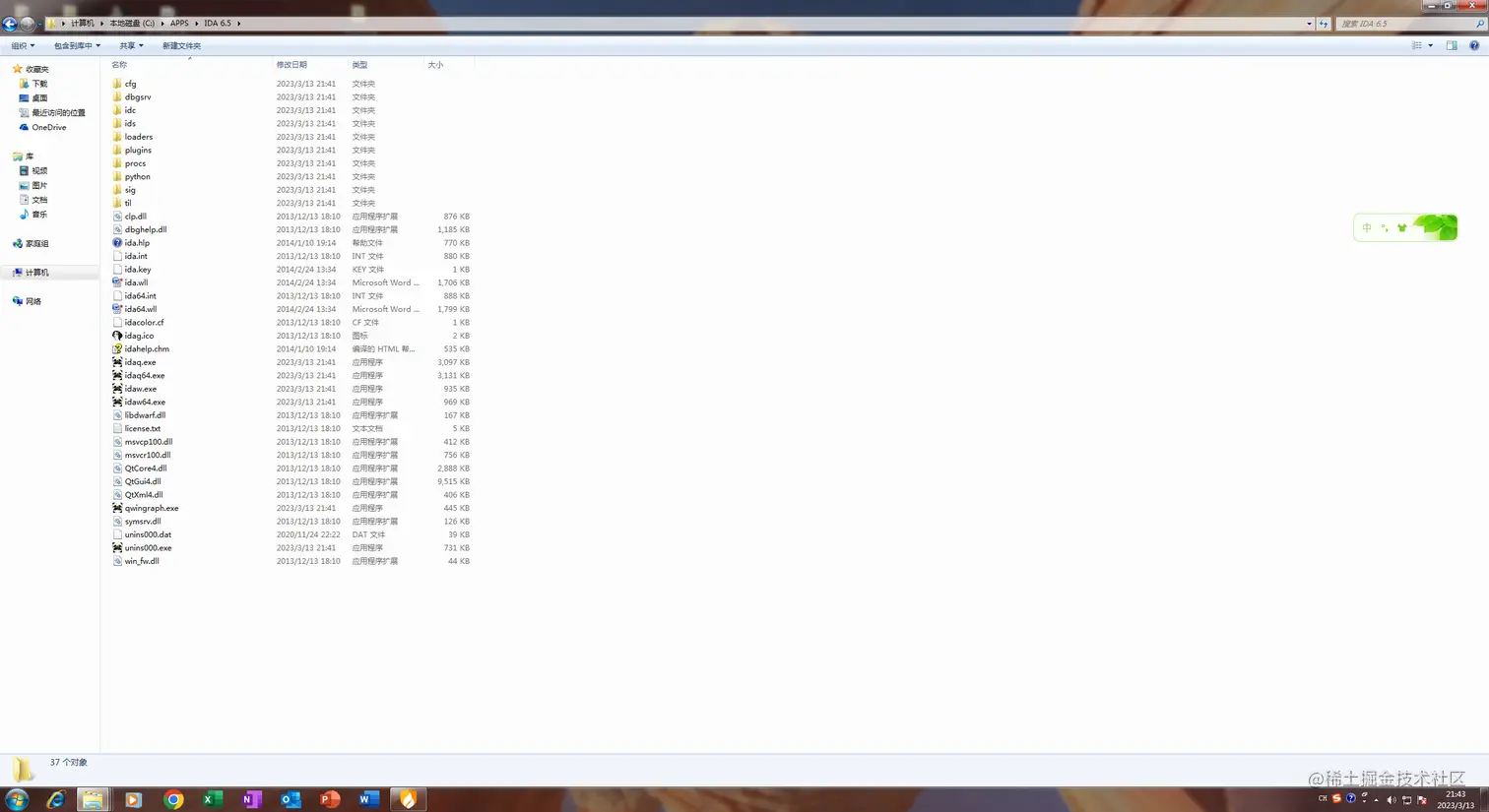Viewport: 1489px width, 812px height.
Task: Open Excel from taskbar
Action: click(x=212, y=799)
